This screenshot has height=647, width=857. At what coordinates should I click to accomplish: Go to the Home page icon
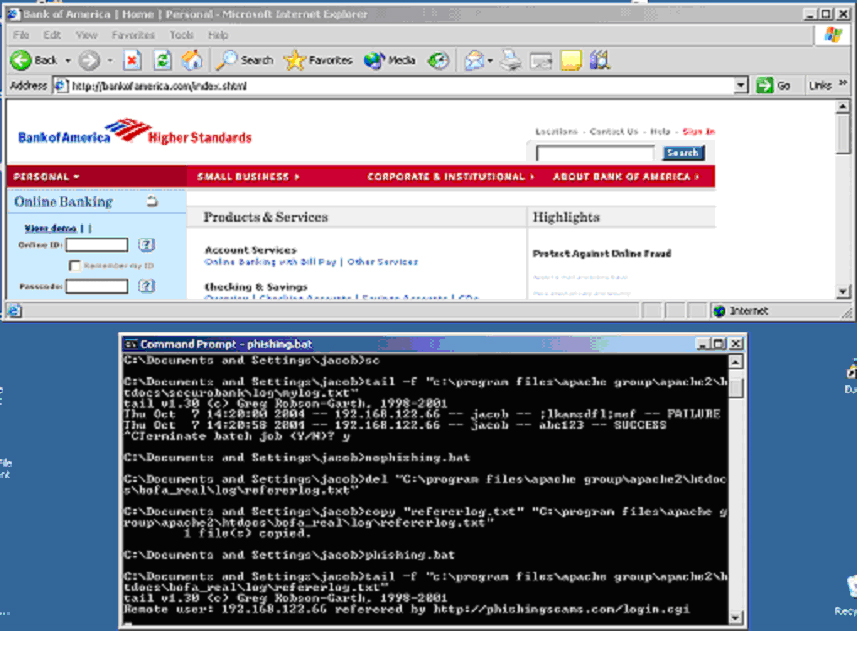click(x=191, y=60)
